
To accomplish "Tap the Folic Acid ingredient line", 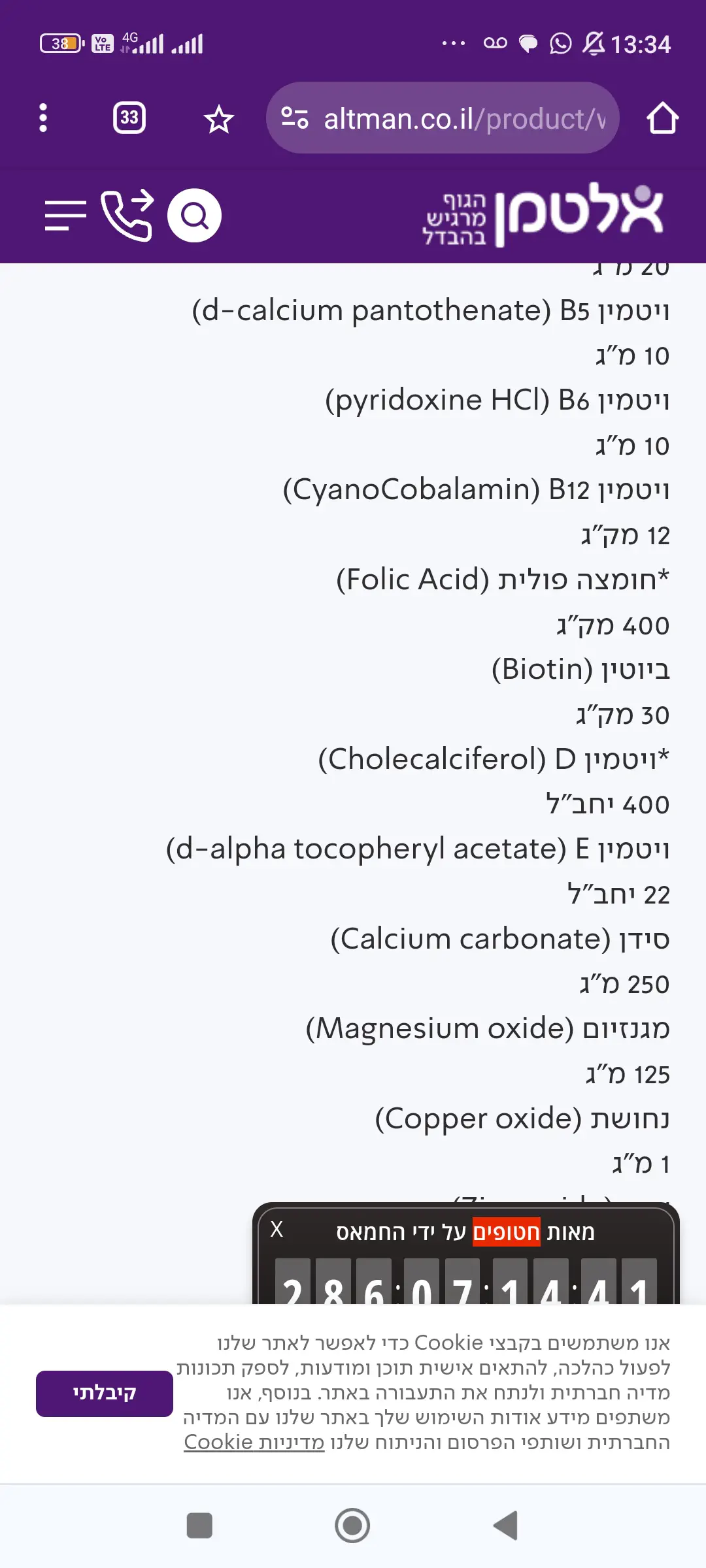I will pos(502,580).
